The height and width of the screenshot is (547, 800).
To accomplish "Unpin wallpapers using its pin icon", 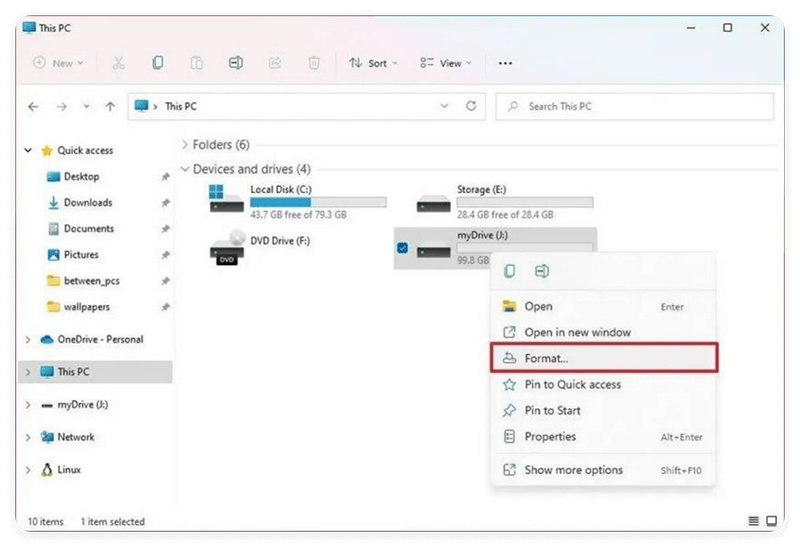I will (165, 307).
